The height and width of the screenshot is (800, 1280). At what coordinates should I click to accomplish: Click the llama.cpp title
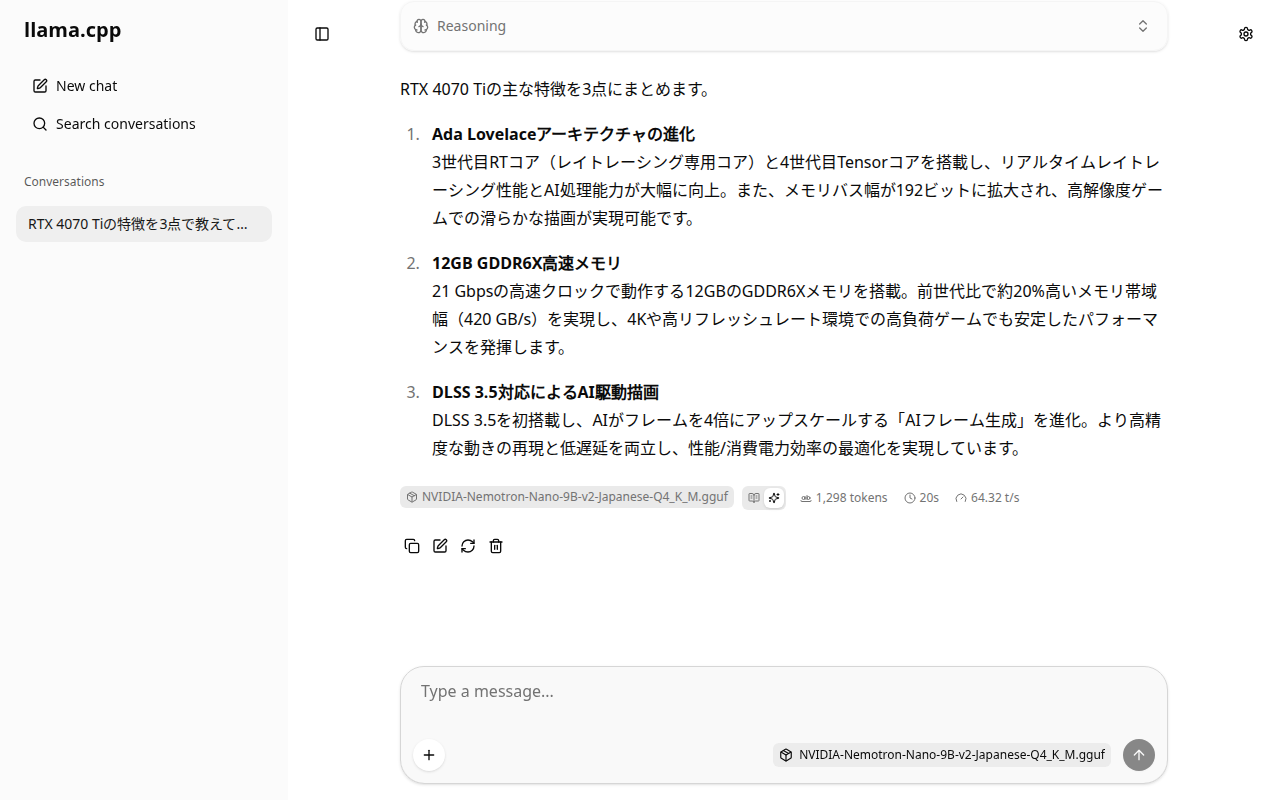[73, 30]
